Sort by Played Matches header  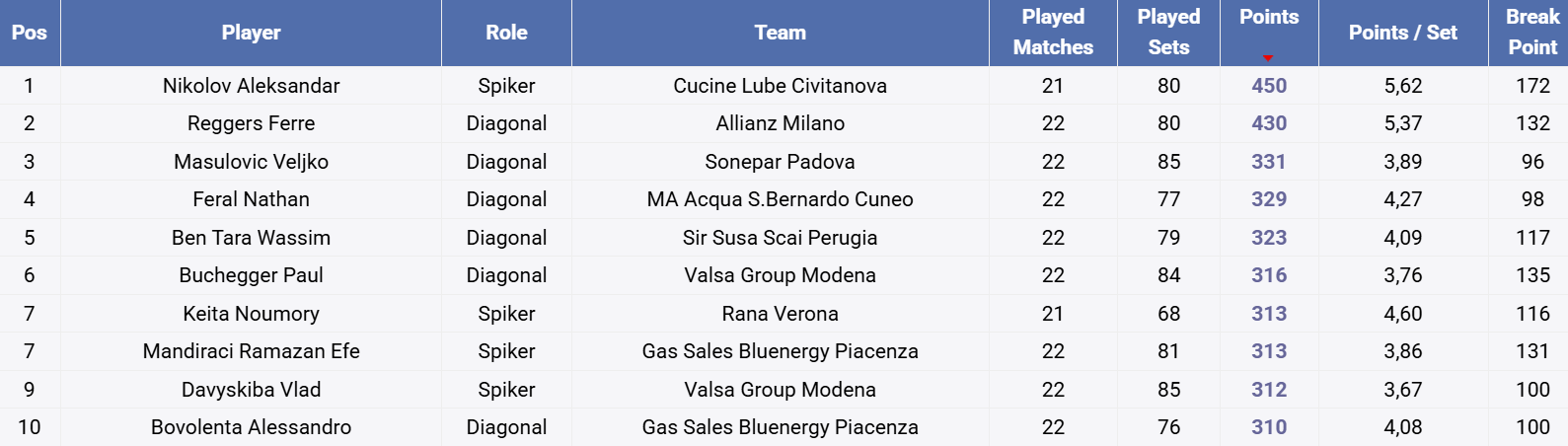(1053, 33)
